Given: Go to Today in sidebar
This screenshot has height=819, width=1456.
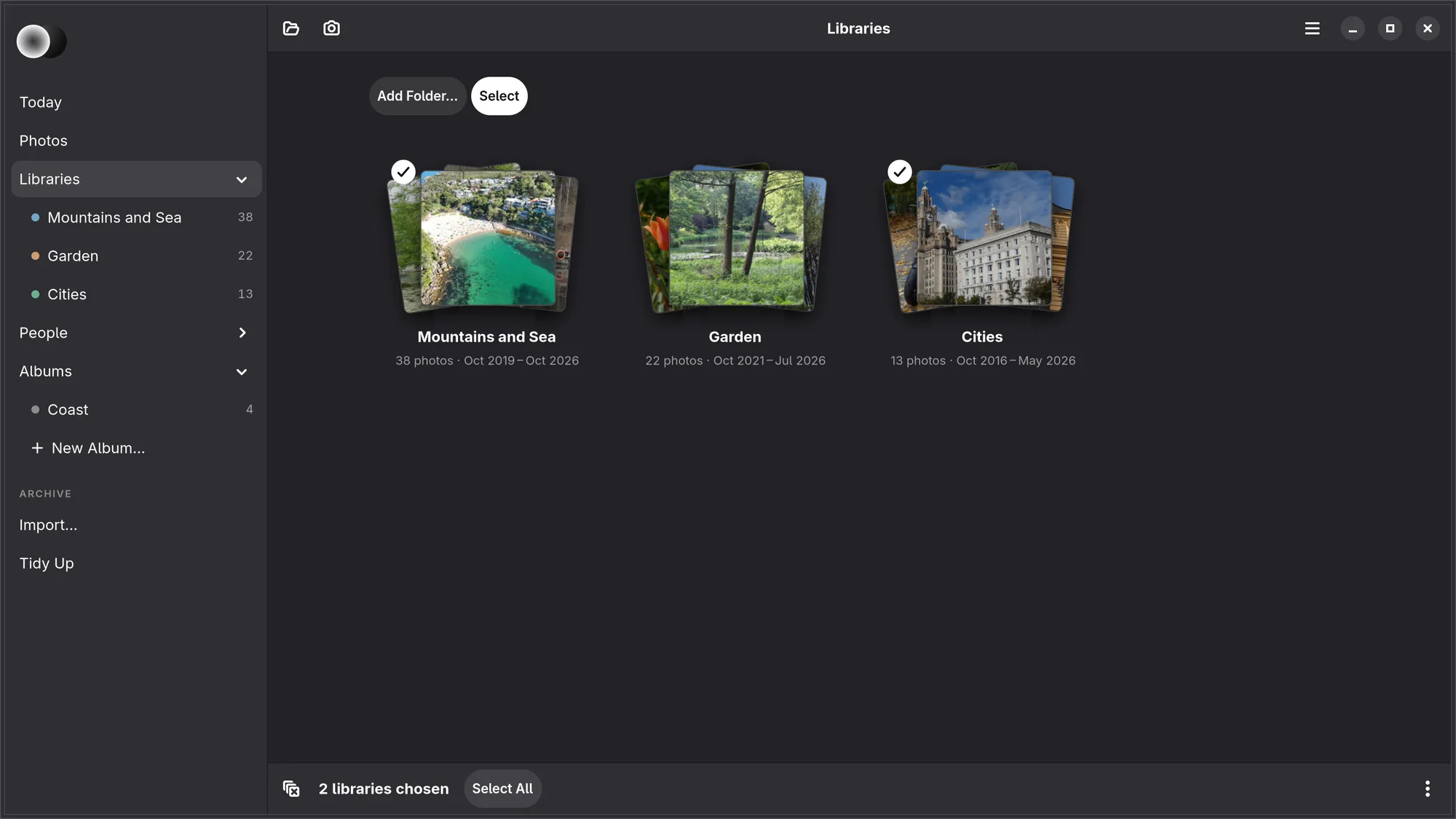Looking at the screenshot, I should (x=136, y=103).
